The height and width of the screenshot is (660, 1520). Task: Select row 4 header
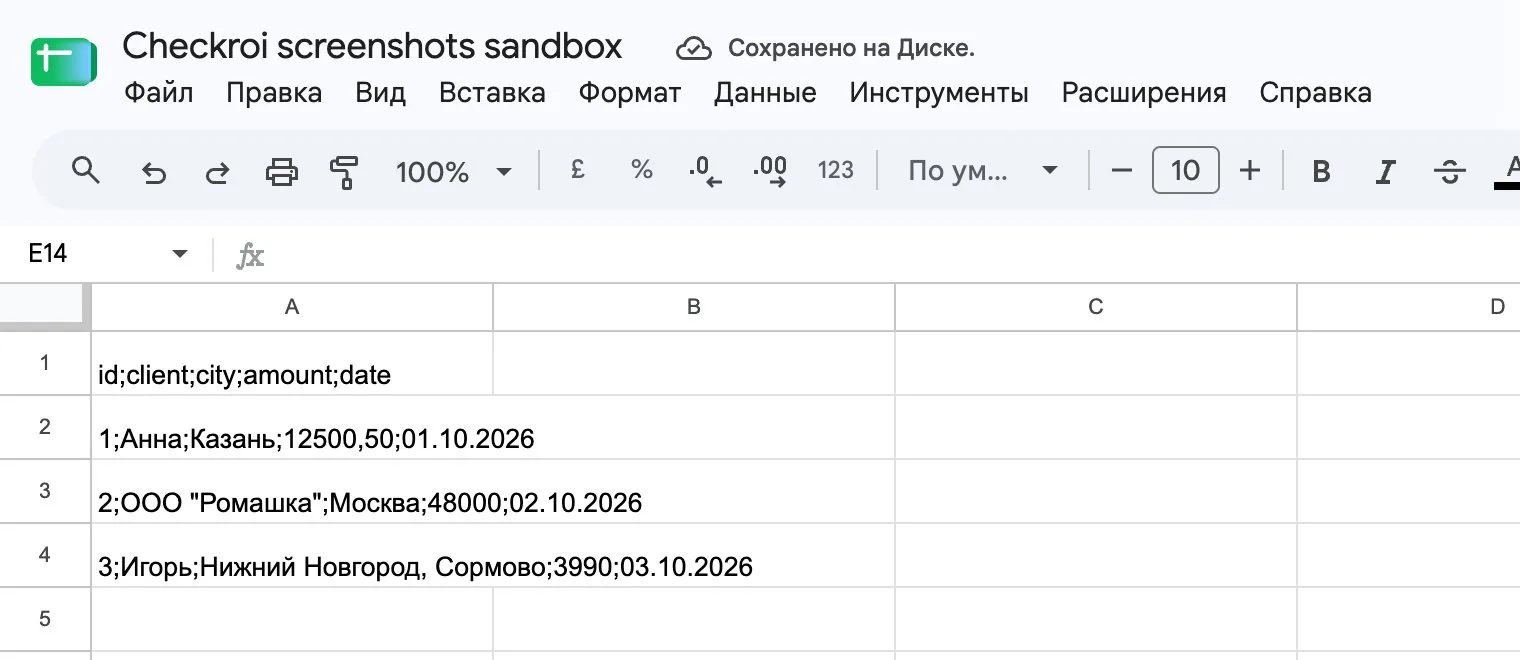pos(45,555)
